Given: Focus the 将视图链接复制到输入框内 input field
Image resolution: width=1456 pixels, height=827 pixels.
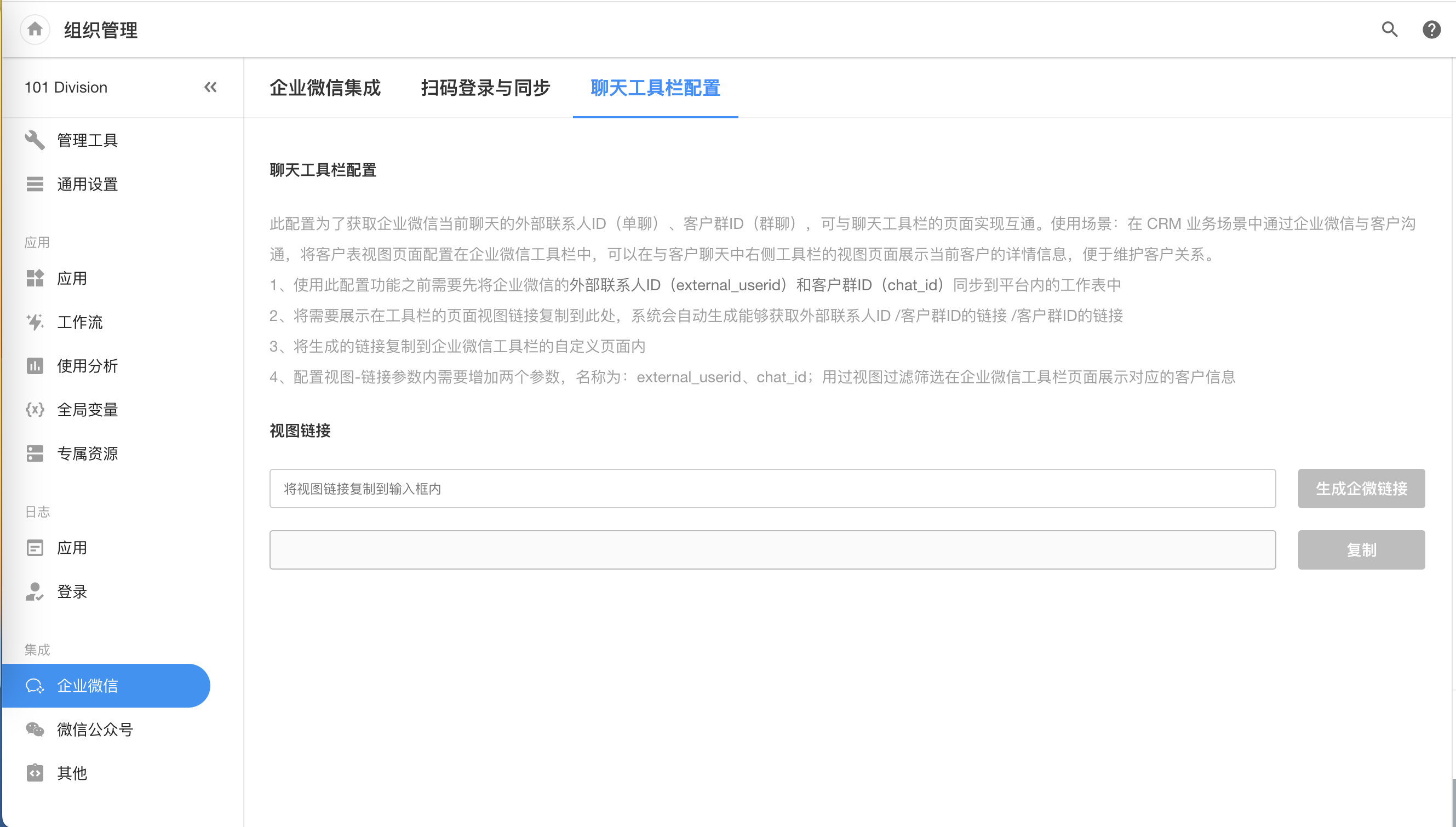Looking at the screenshot, I should [772, 489].
